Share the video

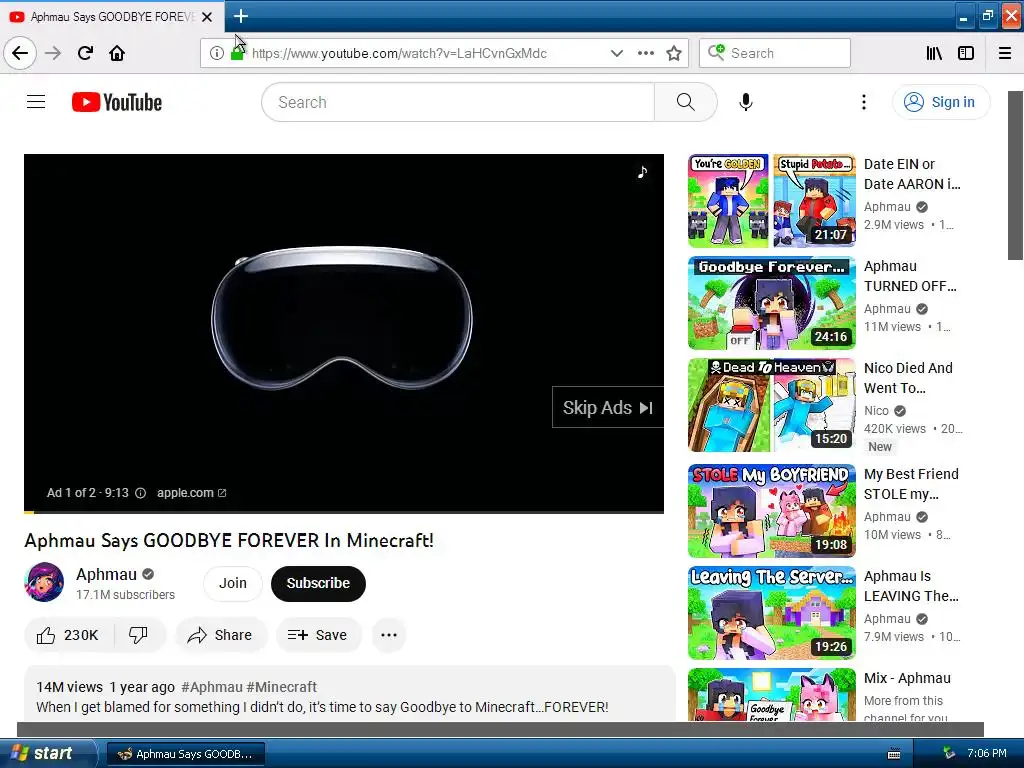(220, 635)
